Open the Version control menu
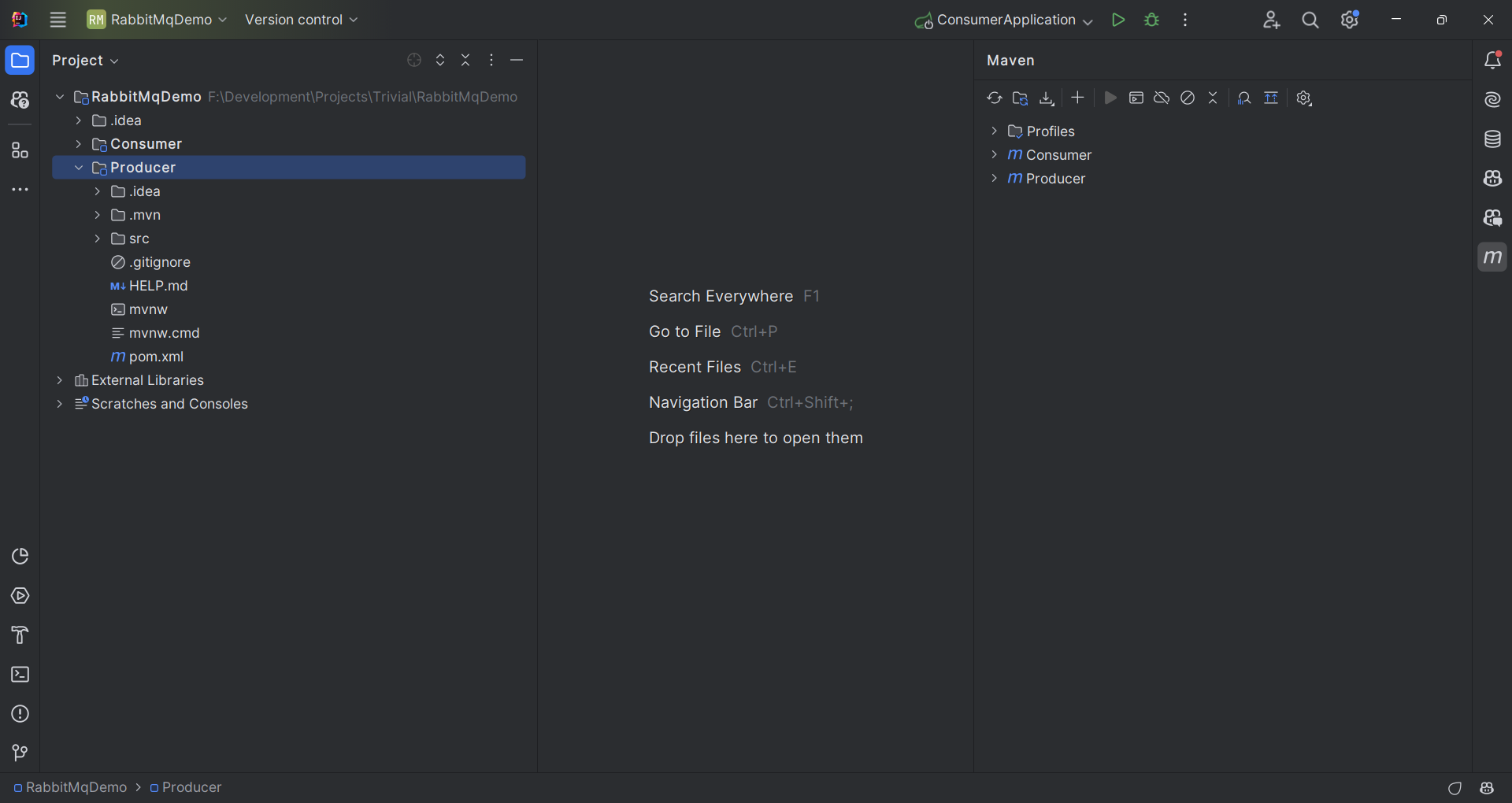Screen dimensions: 1512x803 tap(301, 20)
